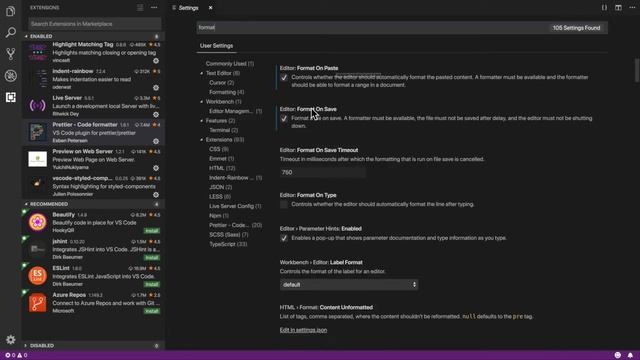Switch to the Settings editor tab
Viewport: 640px width, 360px height.
pos(188,8)
